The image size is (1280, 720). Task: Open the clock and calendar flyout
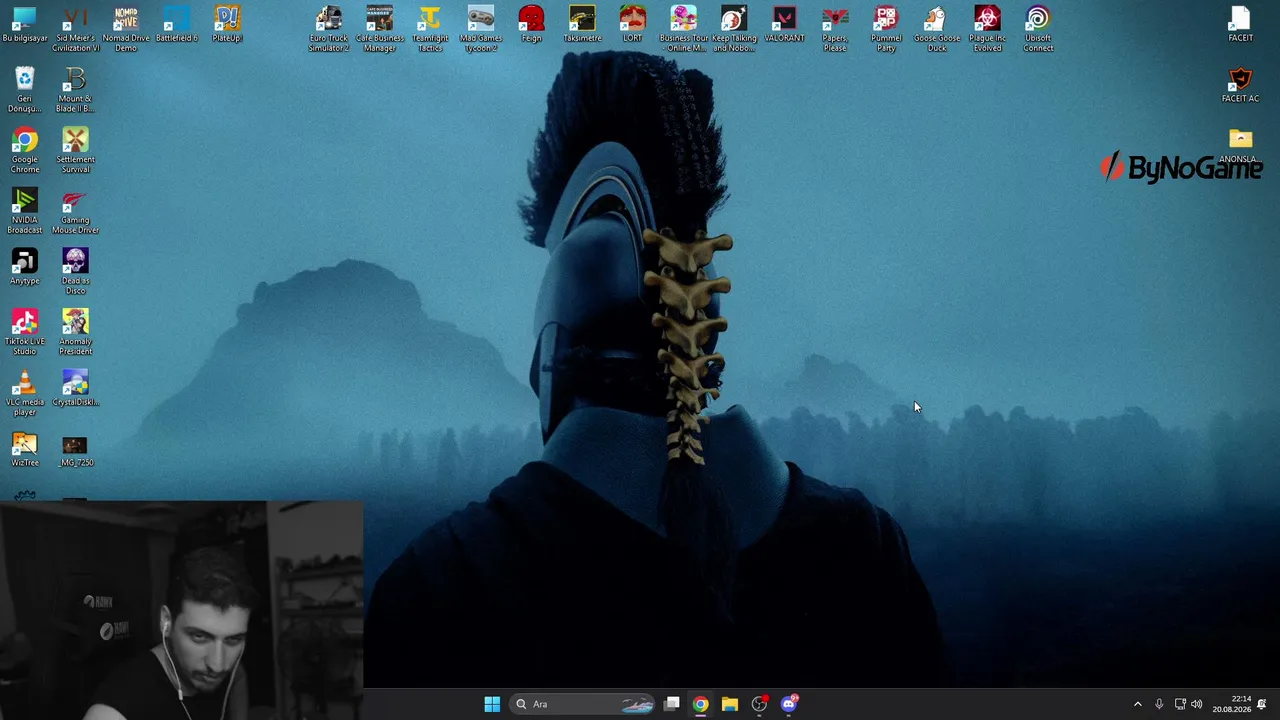pyautogui.click(x=1231, y=704)
